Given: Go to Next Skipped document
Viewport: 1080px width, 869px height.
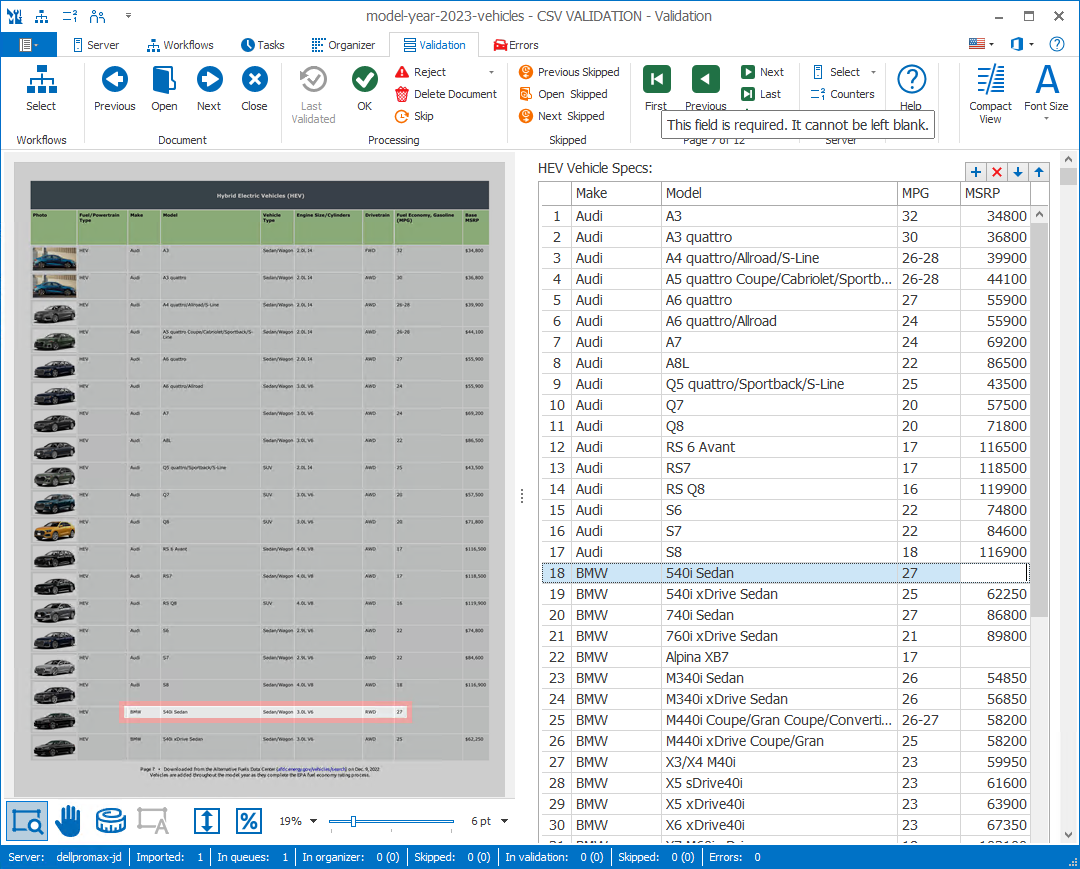Looking at the screenshot, I should (x=562, y=116).
